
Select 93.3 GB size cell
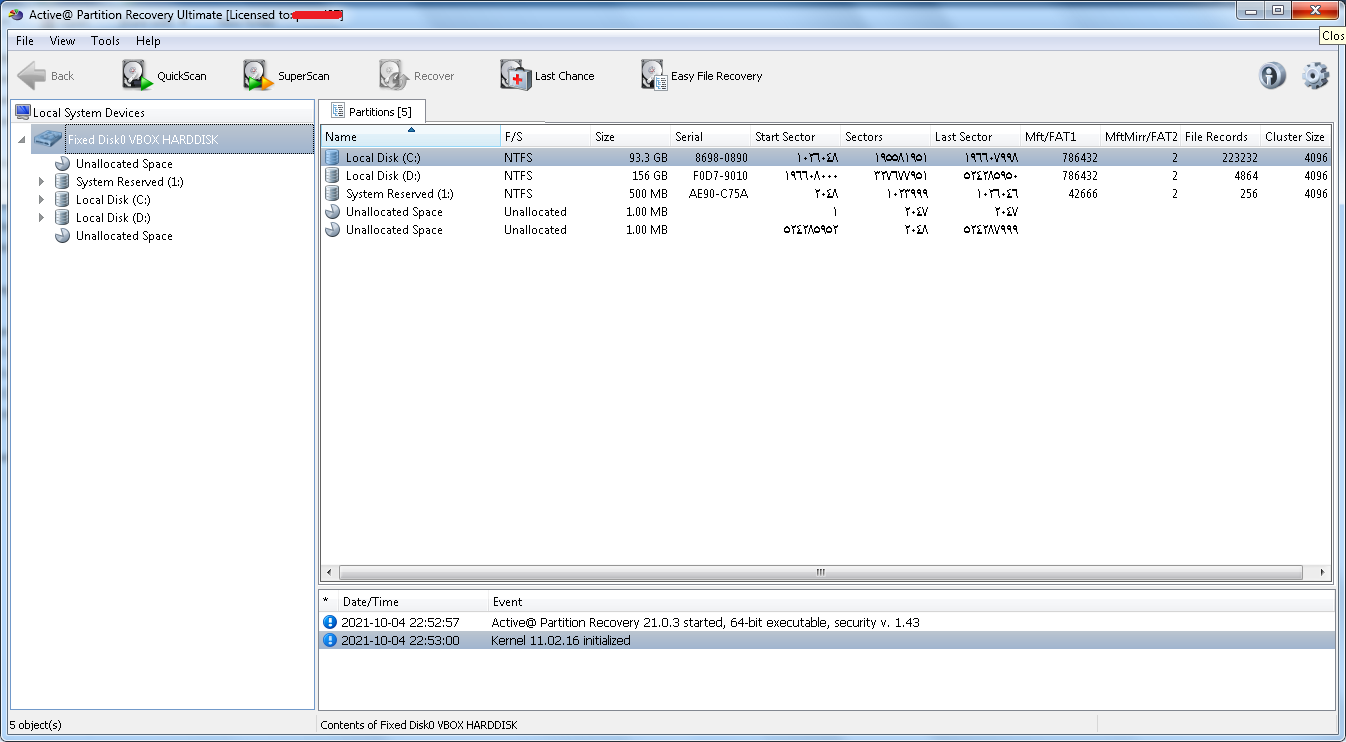coord(648,158)
